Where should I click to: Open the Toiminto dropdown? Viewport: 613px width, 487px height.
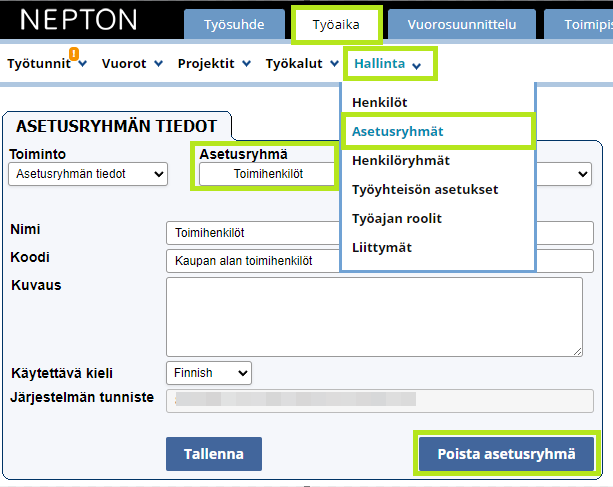click(x=88, y=174)
